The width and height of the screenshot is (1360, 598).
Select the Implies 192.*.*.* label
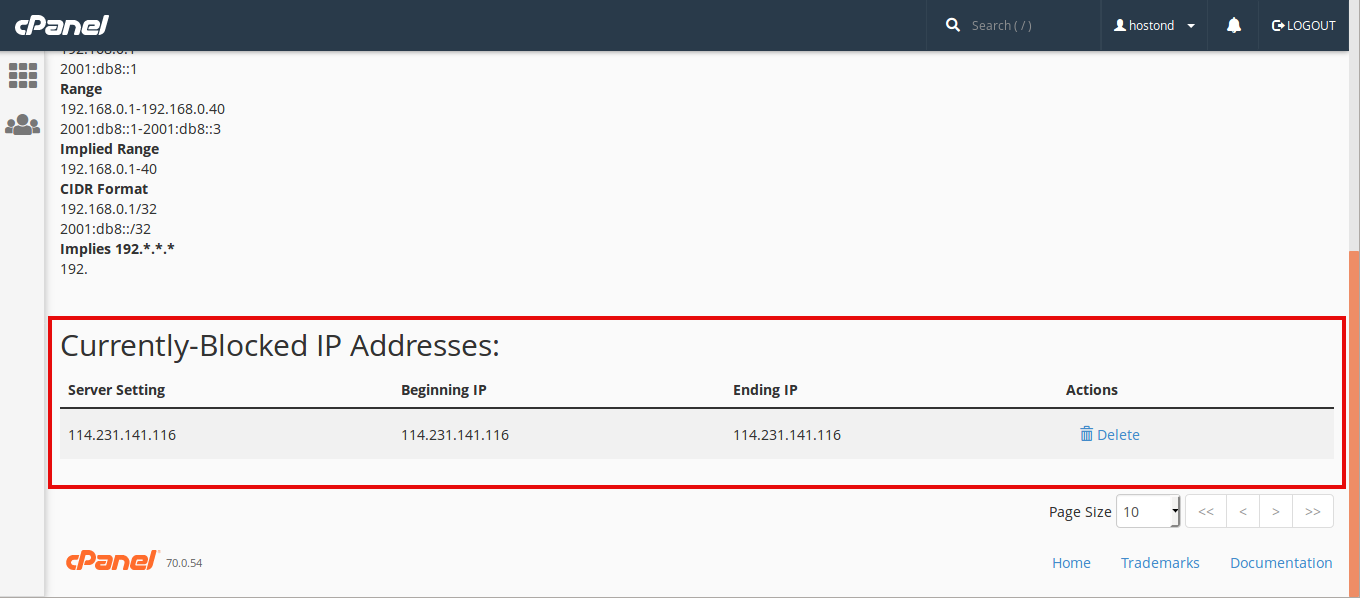pyautogui.click(x=118, y=249)
